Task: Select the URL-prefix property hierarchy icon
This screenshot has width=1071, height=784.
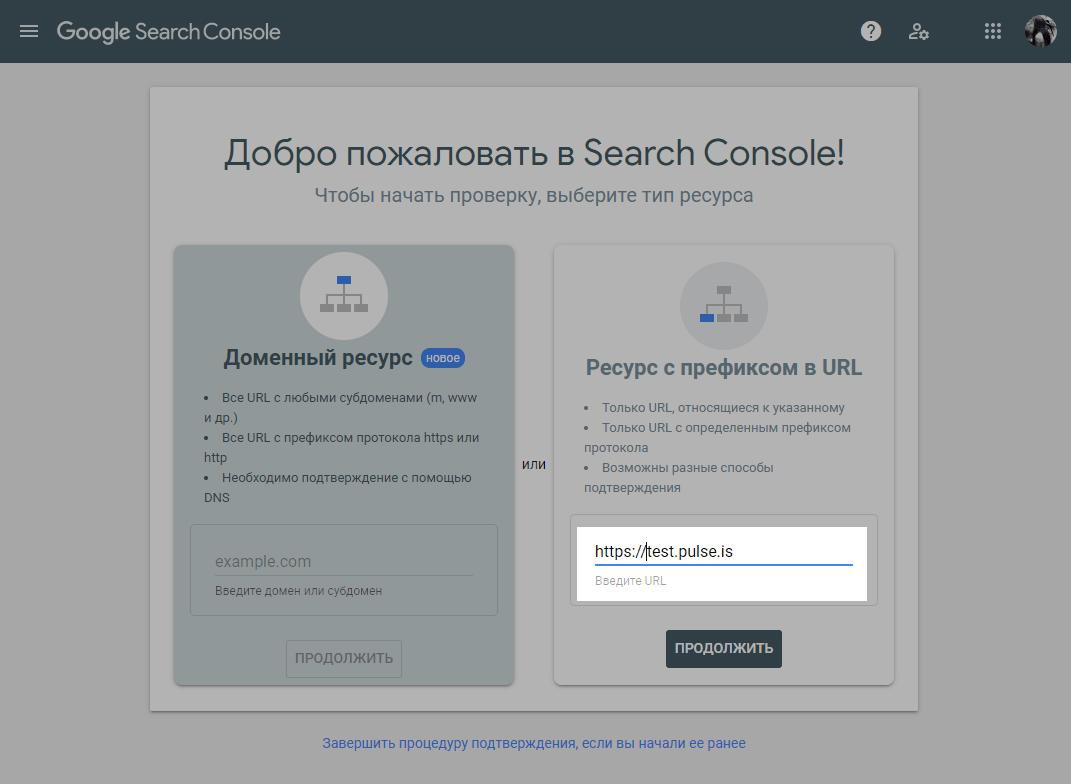Action: click(723, 306)
